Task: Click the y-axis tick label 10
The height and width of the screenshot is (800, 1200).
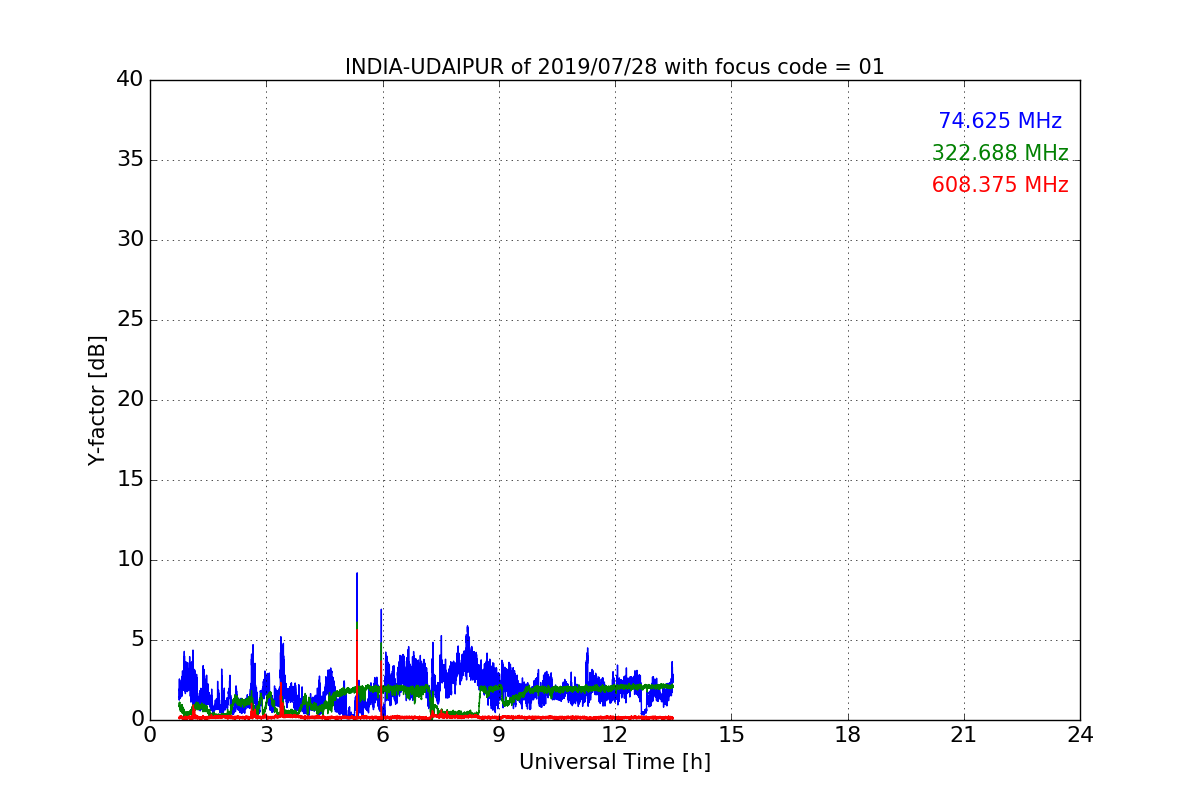Action: pos(130,560)
